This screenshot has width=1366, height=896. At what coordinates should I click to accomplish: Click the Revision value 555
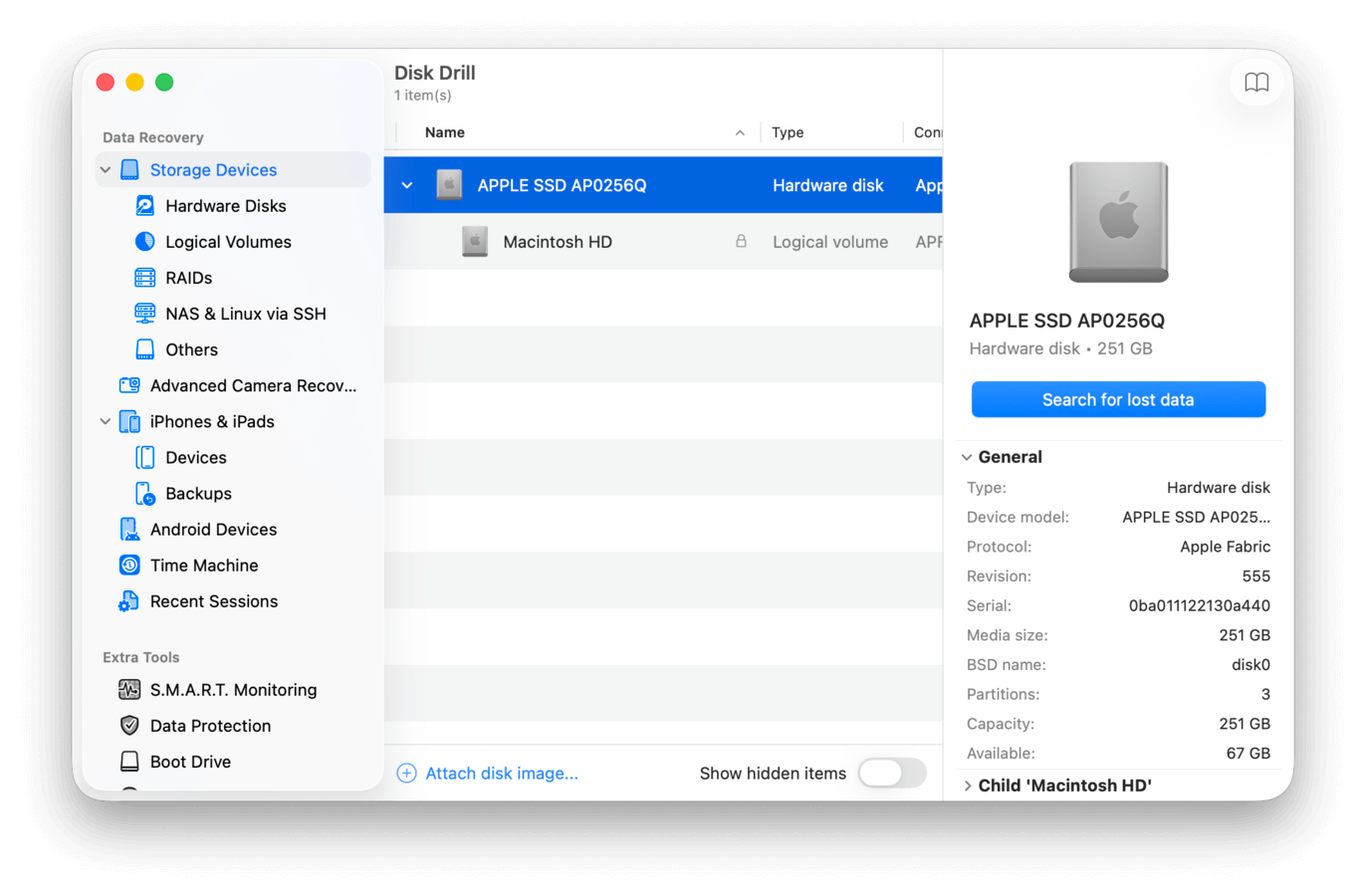pos(1255,576)
